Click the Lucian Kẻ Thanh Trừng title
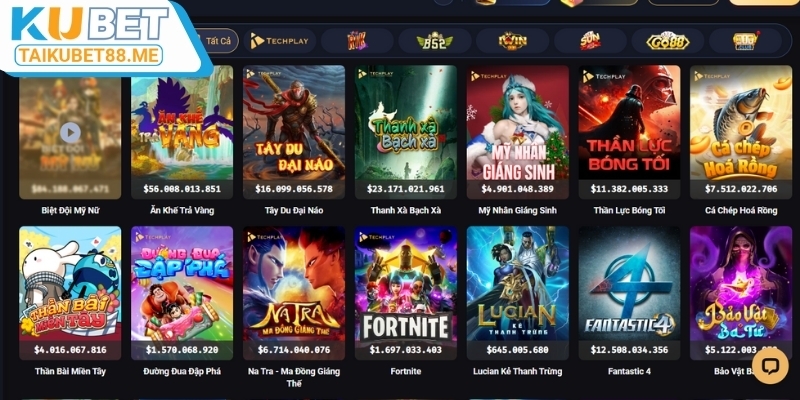 [x=517, y=371]
